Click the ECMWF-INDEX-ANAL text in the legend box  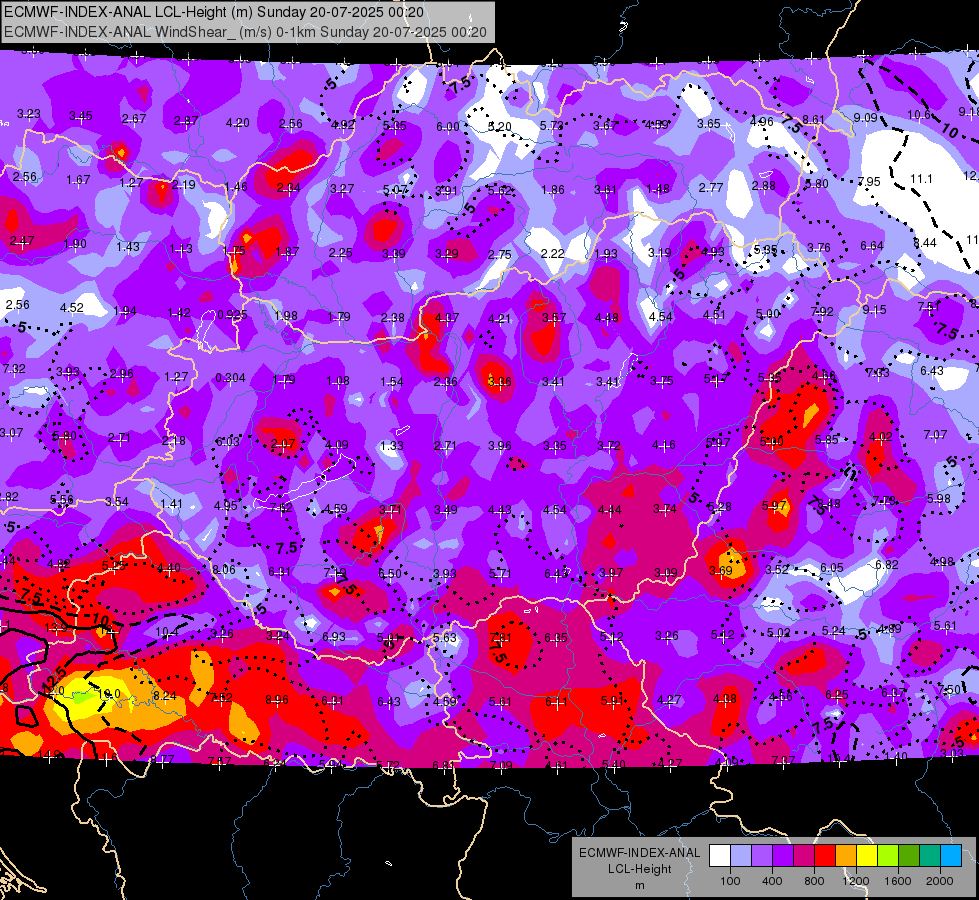[639, 853]
